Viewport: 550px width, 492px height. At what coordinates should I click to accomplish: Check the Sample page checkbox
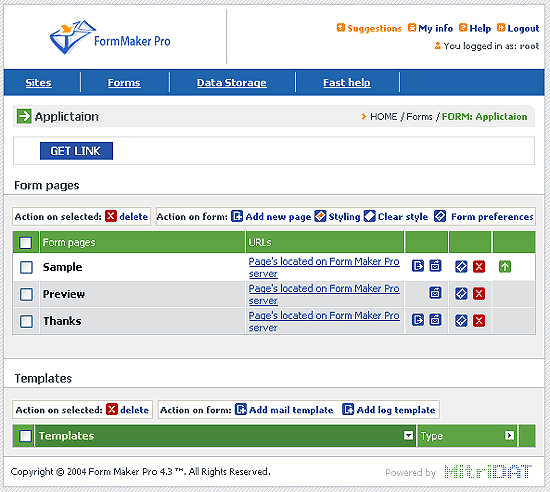[26, 267]
